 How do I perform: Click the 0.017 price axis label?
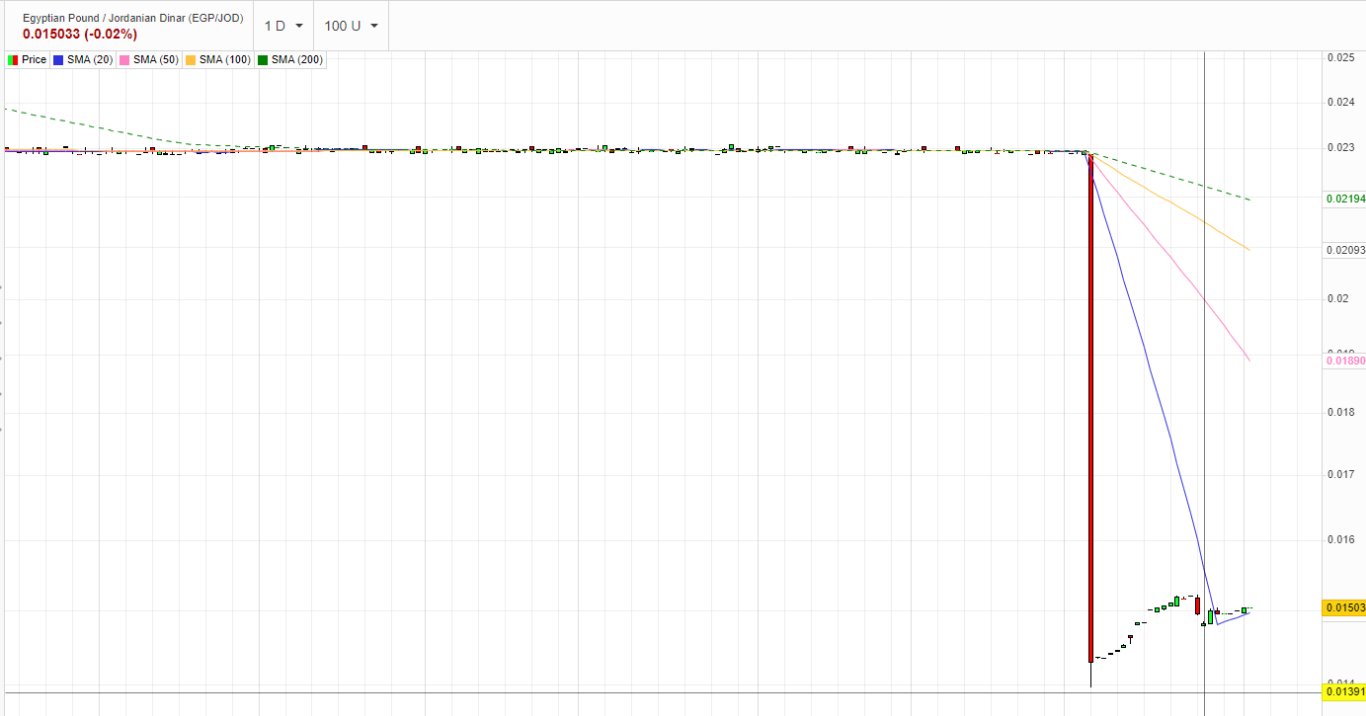click(x=1340, y=474)
